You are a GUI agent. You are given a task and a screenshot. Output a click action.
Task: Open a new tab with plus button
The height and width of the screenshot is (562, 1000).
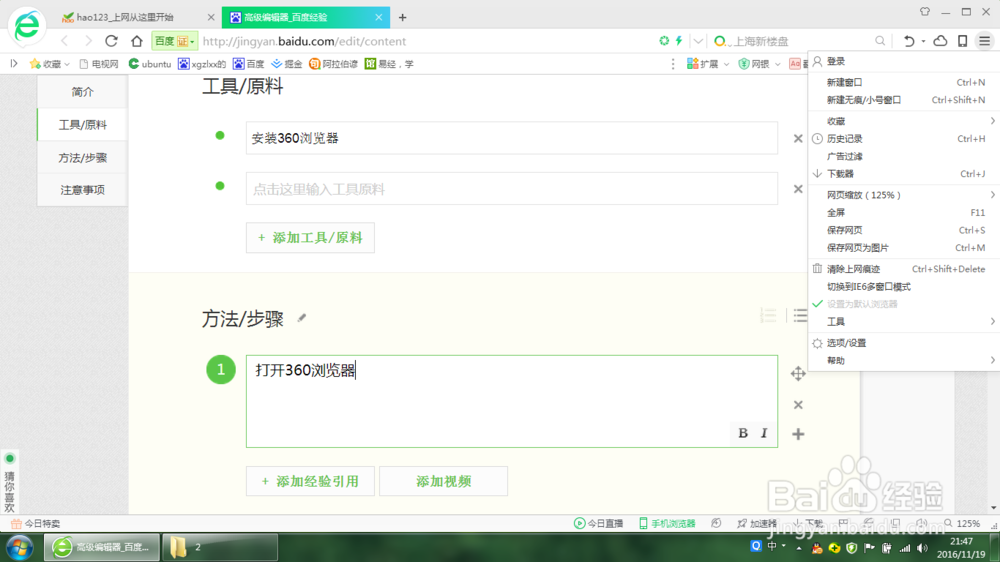coord(402,17)
